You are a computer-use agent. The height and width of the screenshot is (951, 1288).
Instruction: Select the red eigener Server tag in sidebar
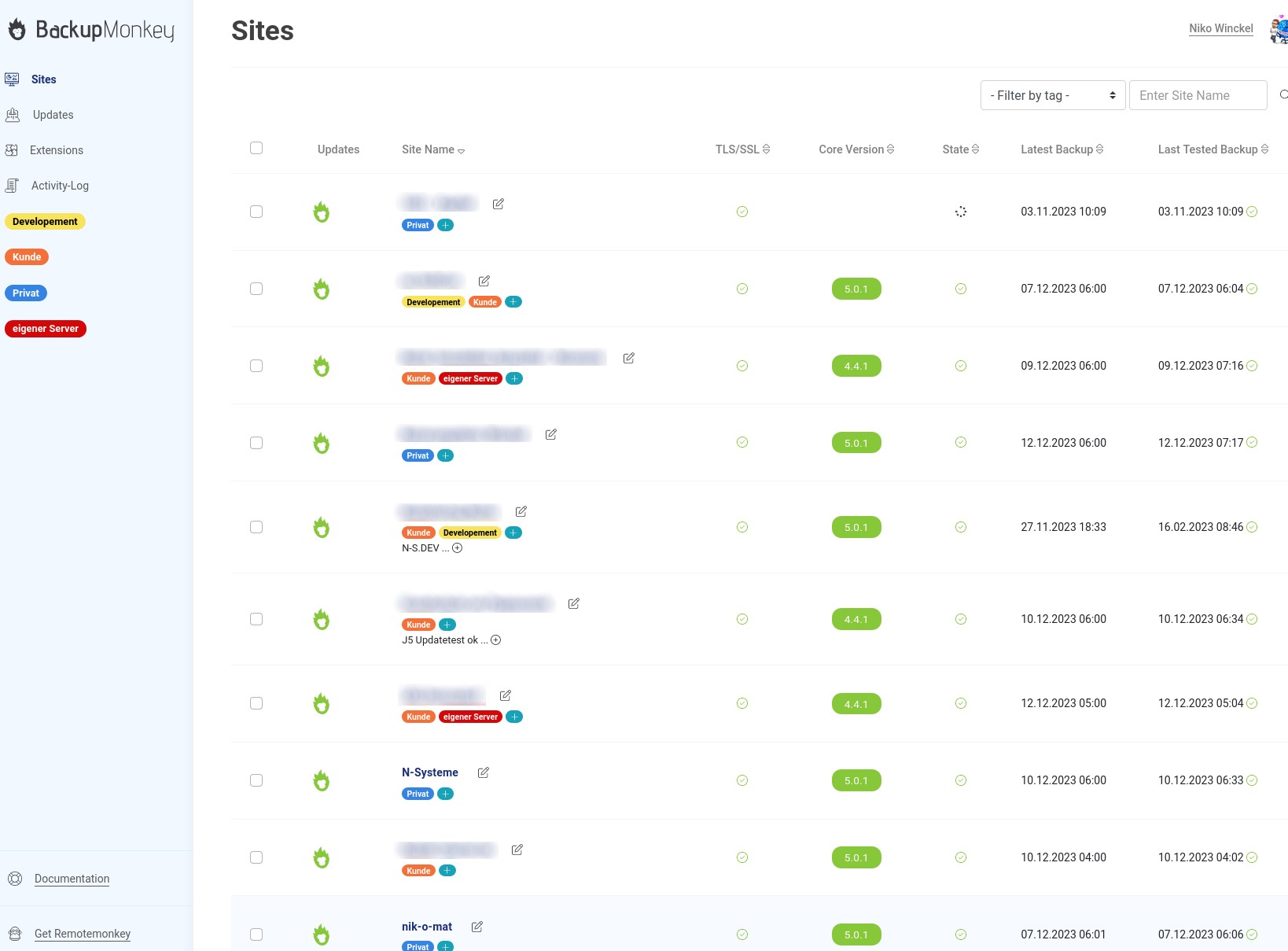click(x=46, y=329)
